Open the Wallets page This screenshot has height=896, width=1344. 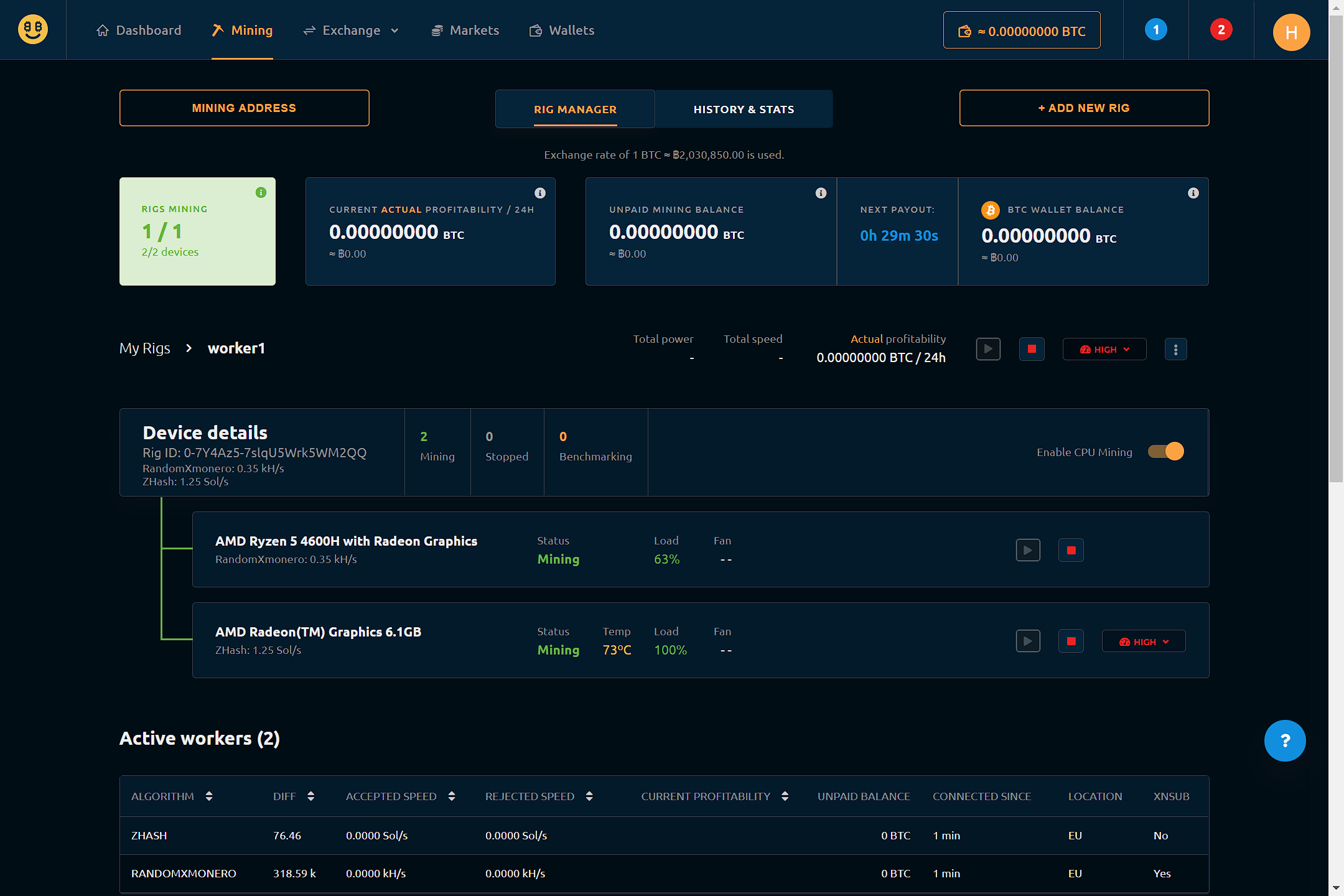pos(562,30)
